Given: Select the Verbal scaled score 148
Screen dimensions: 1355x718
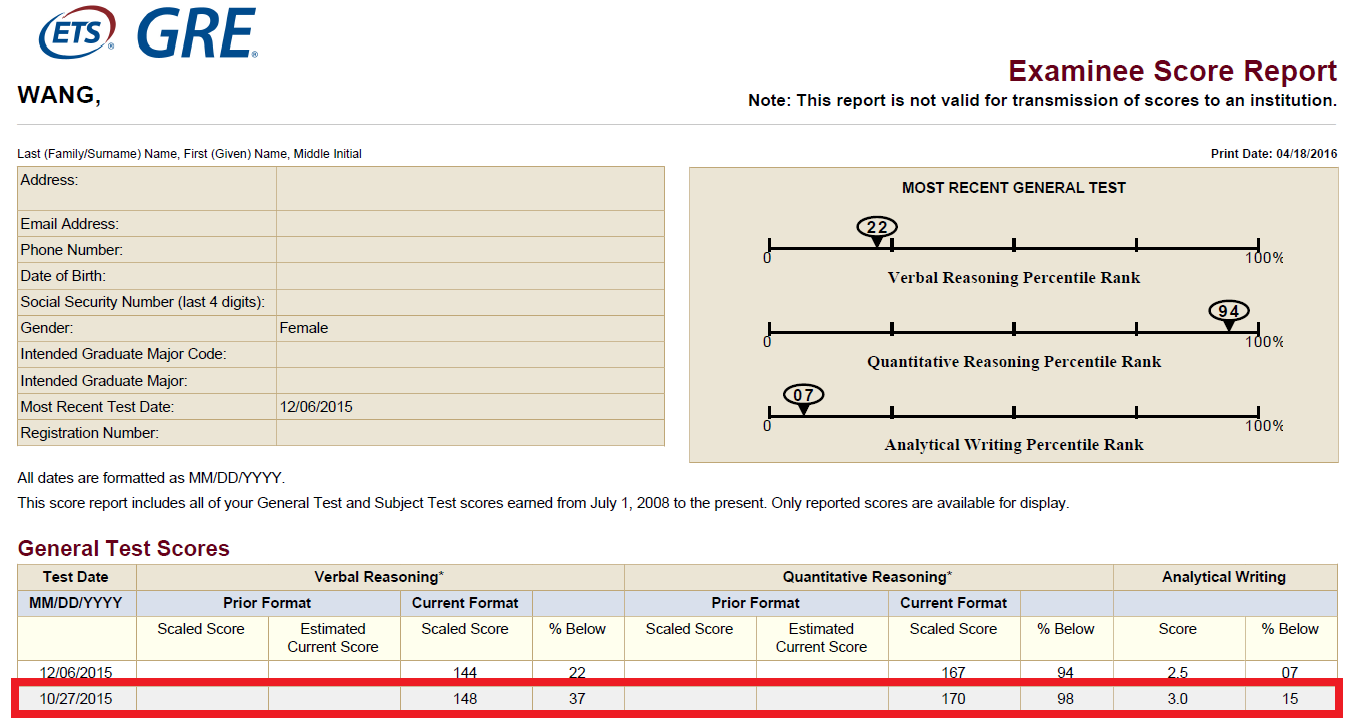Looking at the screenshot, I should tap(465, 699).
